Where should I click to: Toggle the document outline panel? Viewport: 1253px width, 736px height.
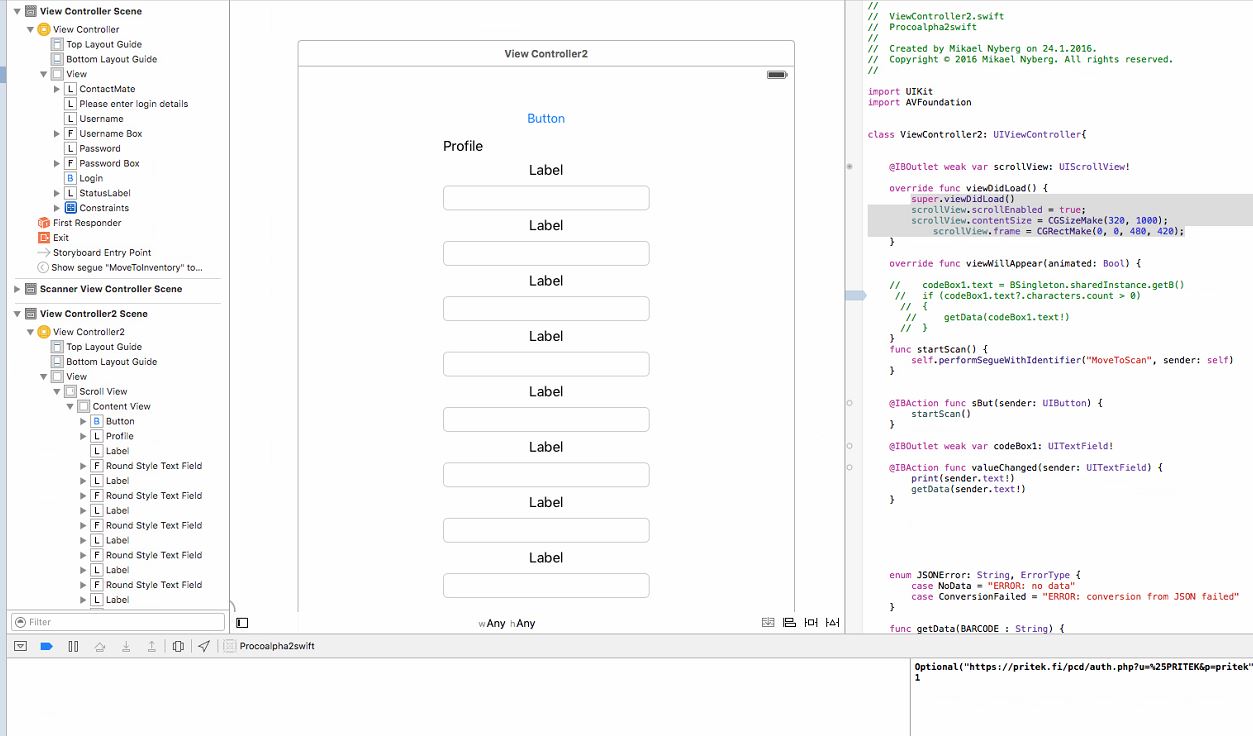(x=242, y=623)
